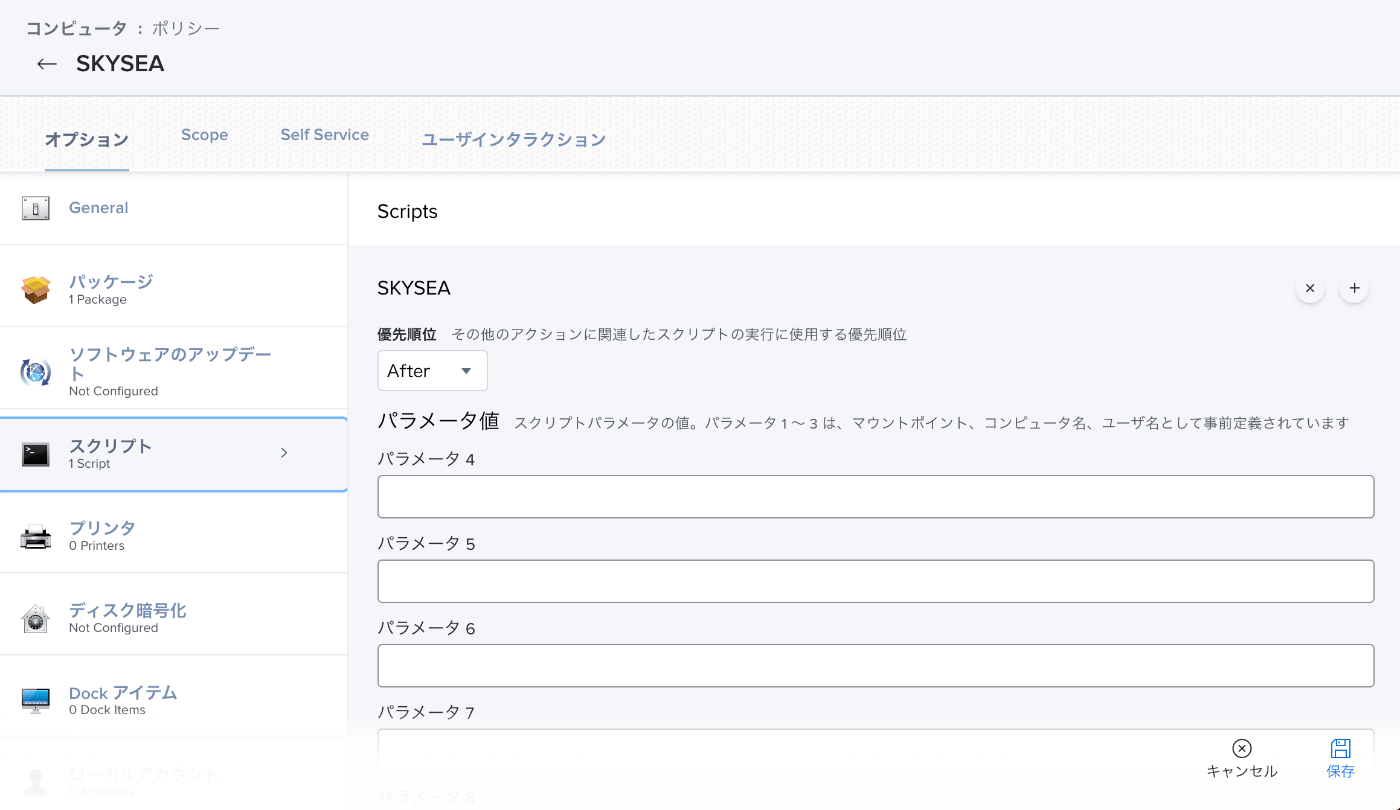1400x810 pixels.
Task: Switch to the オプション tab
Action: [x=86, y=139]
